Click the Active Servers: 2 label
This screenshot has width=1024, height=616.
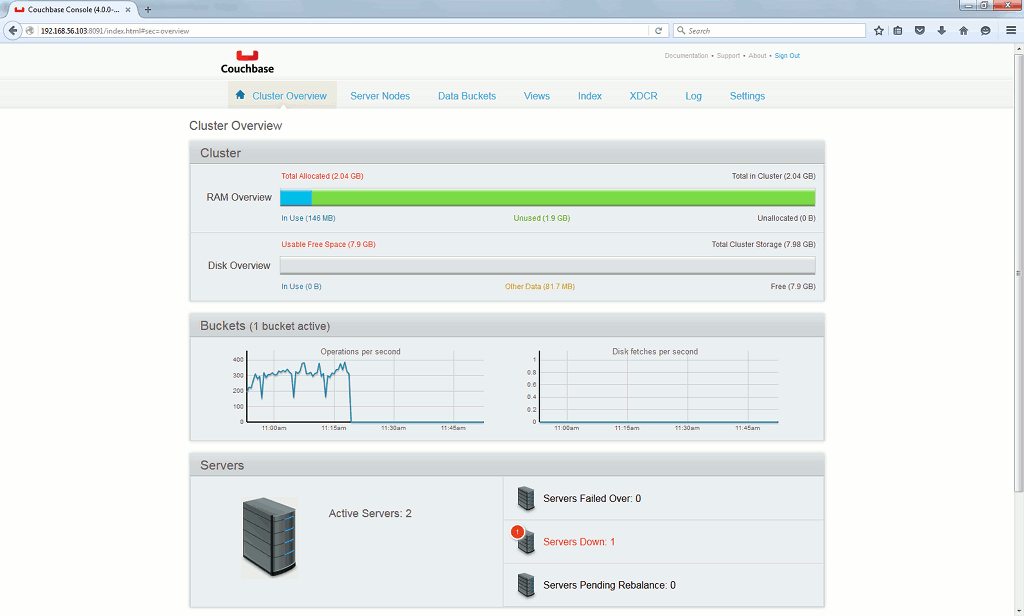370,513
